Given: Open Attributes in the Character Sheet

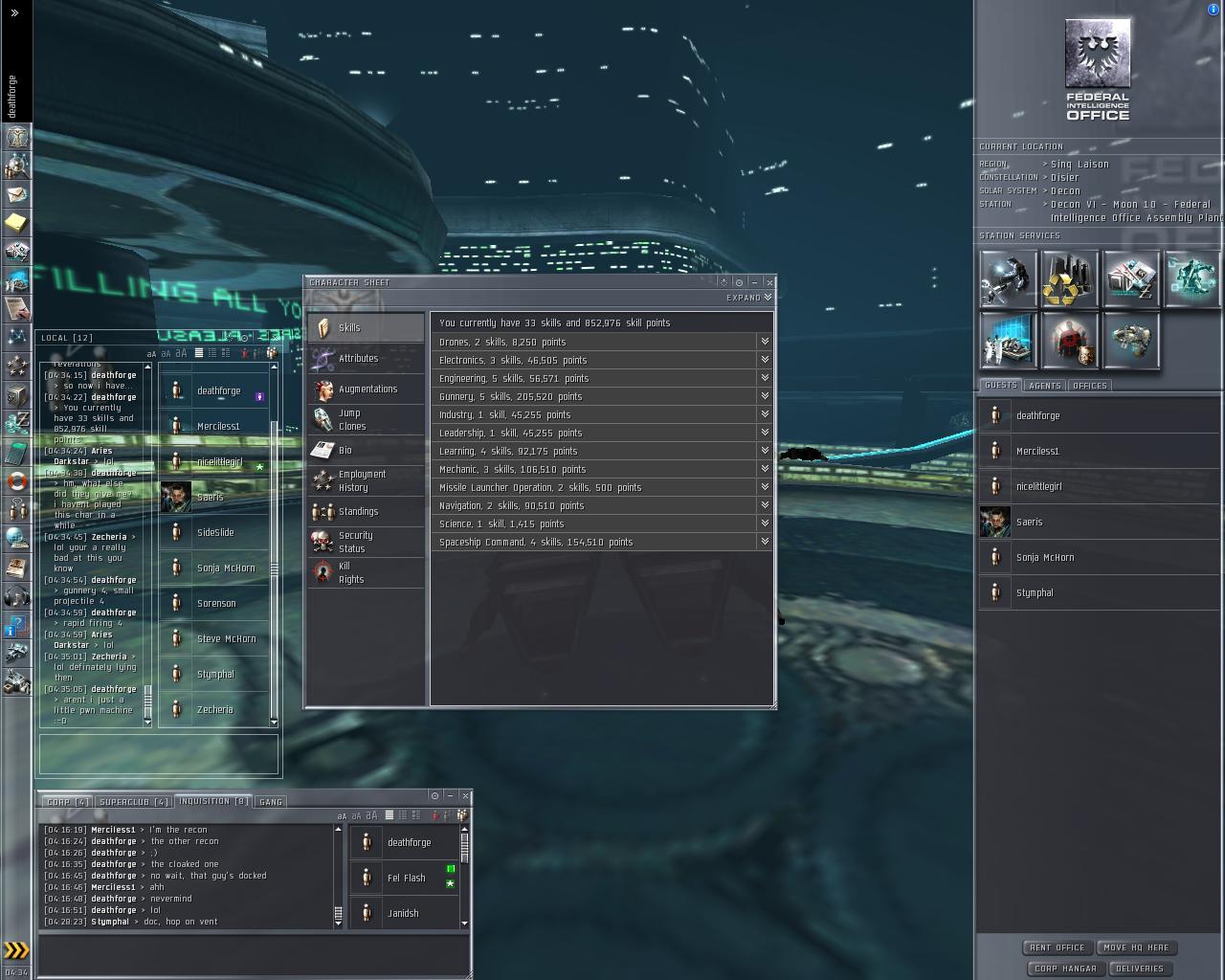Looking at the screenshot, I should tap(366, 358).
